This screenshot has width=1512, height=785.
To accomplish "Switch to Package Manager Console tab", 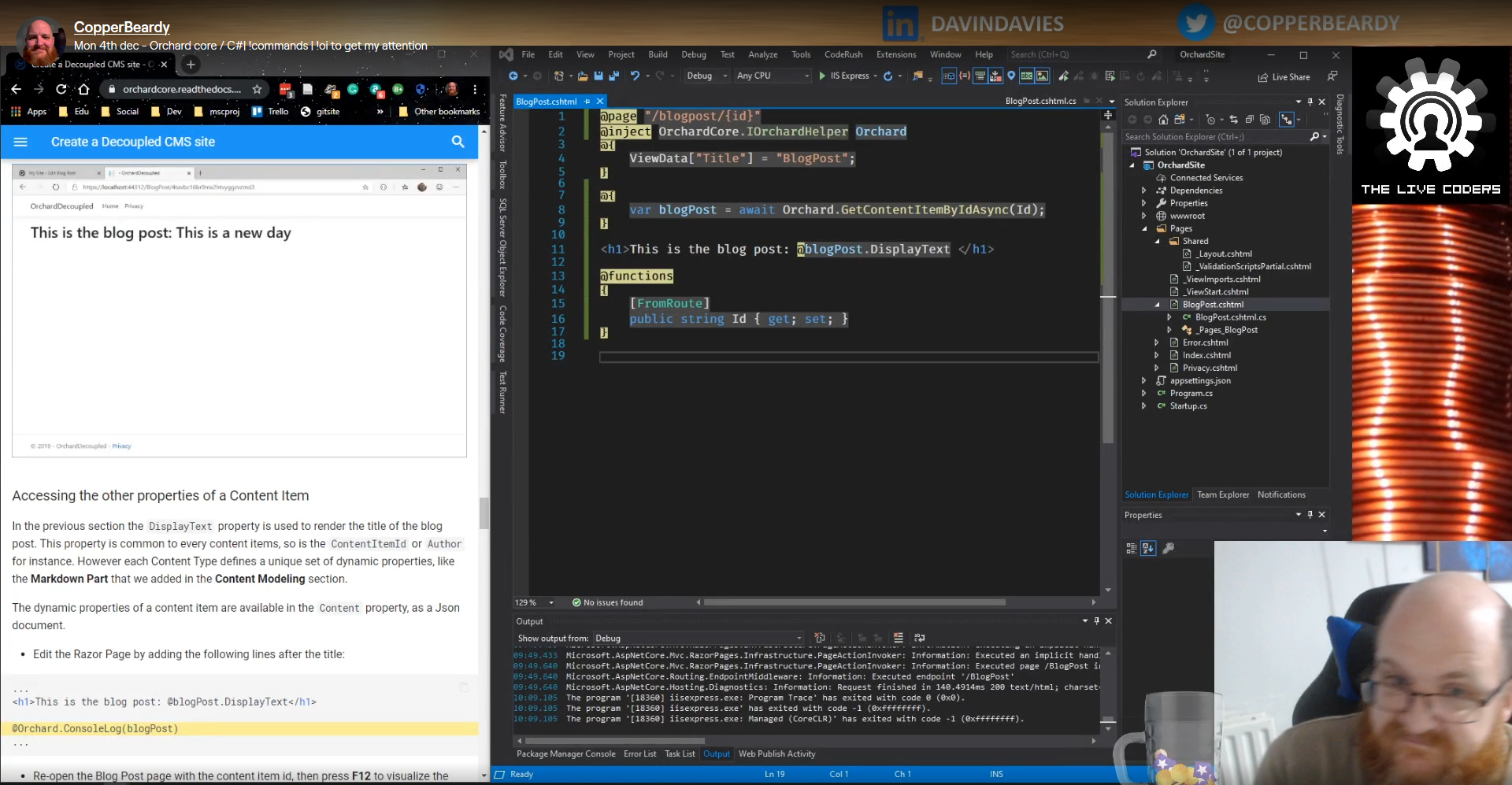I will coord(565,754).
